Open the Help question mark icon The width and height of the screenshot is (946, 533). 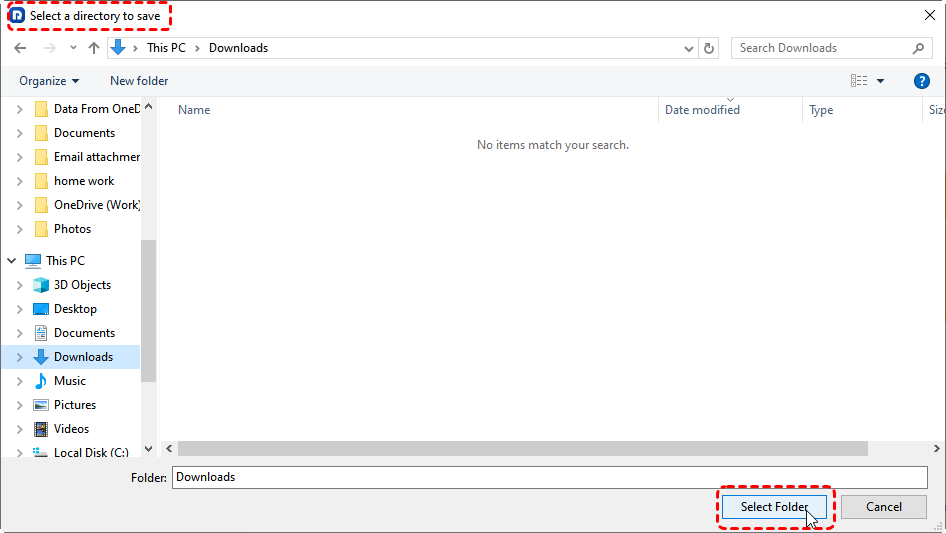(x=922, y=81)
